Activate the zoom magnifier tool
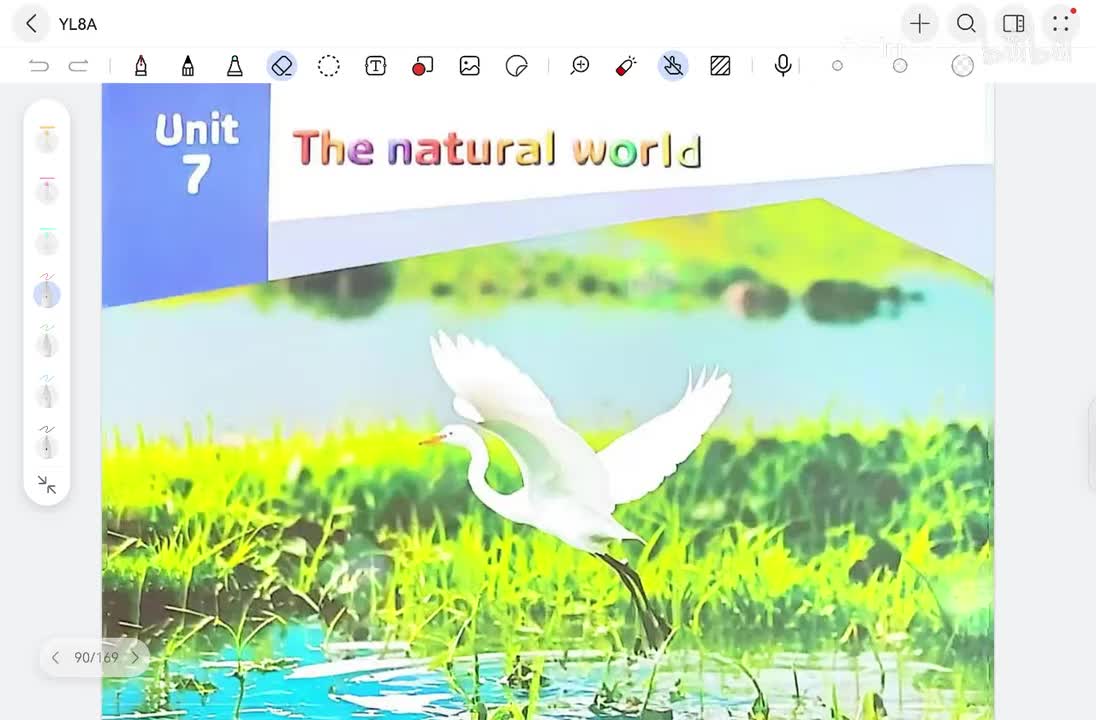 579,66
